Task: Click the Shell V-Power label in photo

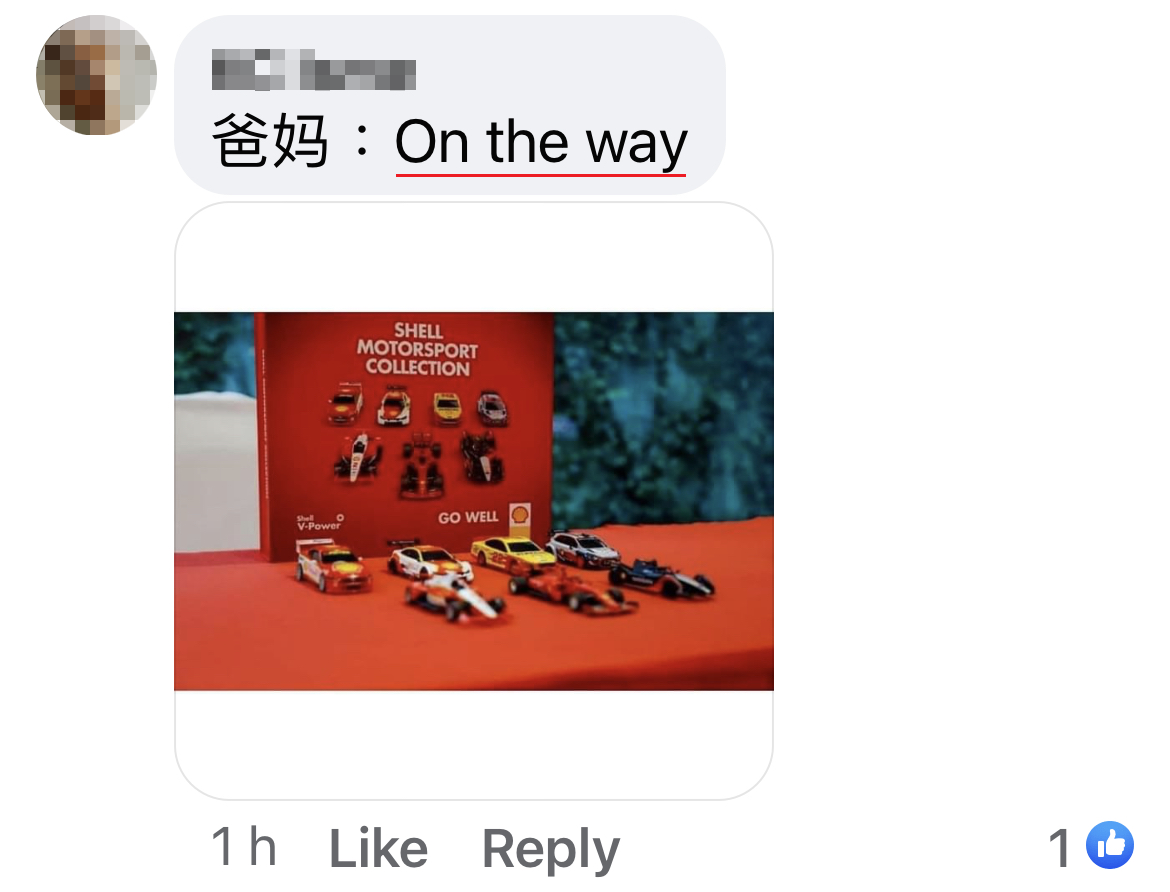Action: 319,523
